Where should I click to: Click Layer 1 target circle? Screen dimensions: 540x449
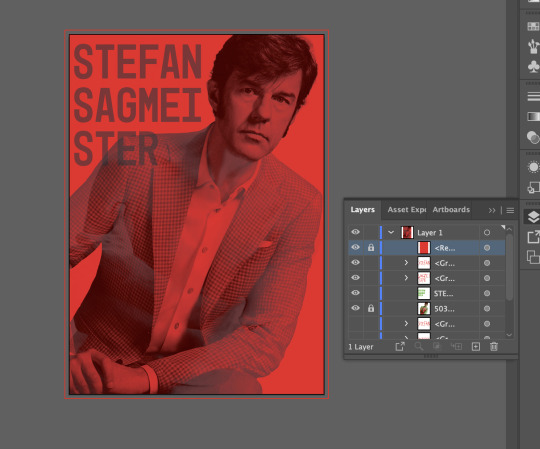pyautogui.click(x=487, y=232)
